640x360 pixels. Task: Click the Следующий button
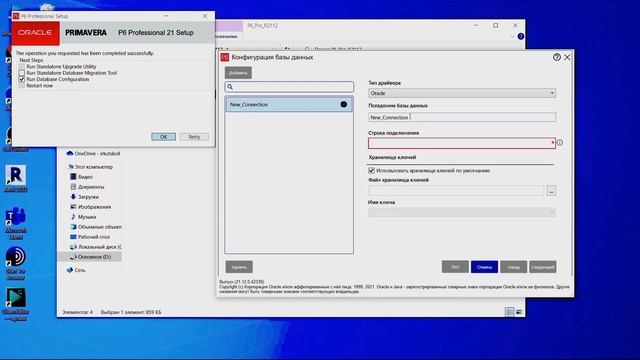543,267
